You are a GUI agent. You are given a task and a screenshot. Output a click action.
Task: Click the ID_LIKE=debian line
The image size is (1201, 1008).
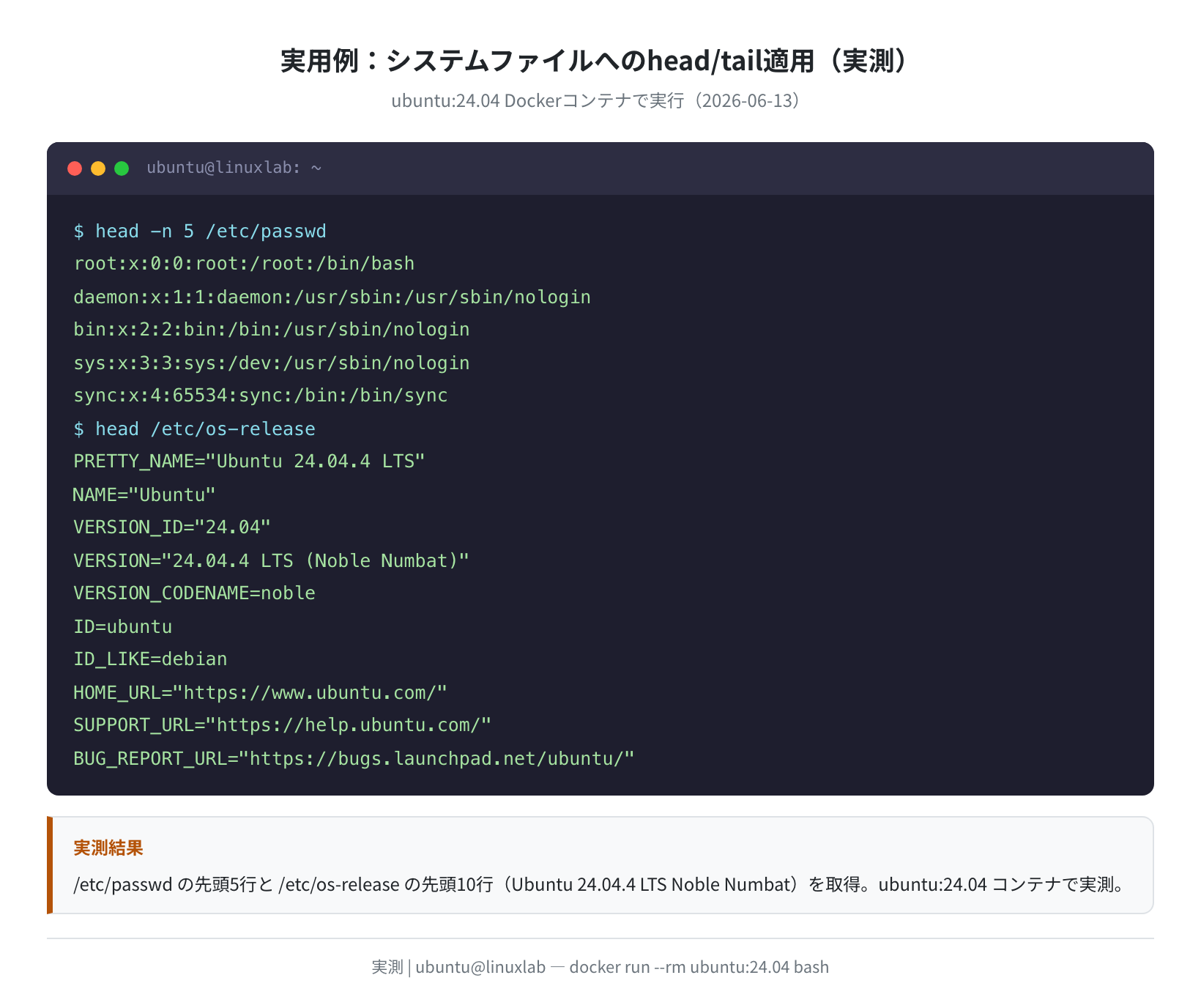point(150,659)
